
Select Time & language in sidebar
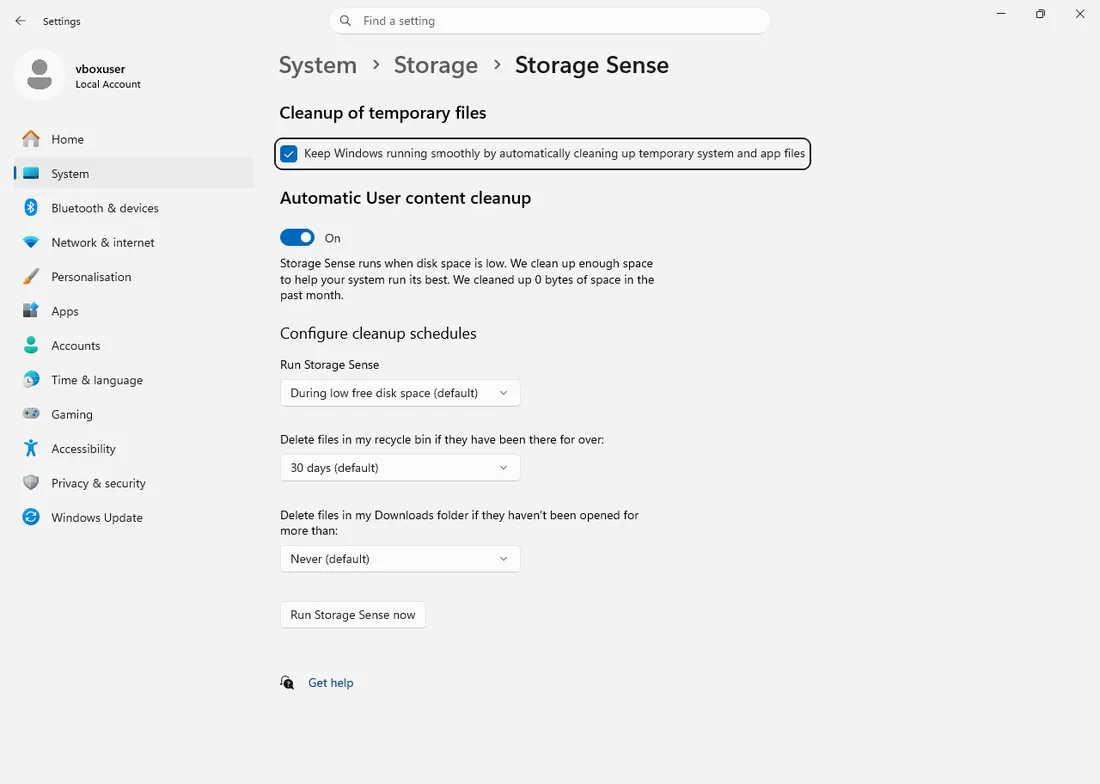pyautogui.click(x=134, y=379)
